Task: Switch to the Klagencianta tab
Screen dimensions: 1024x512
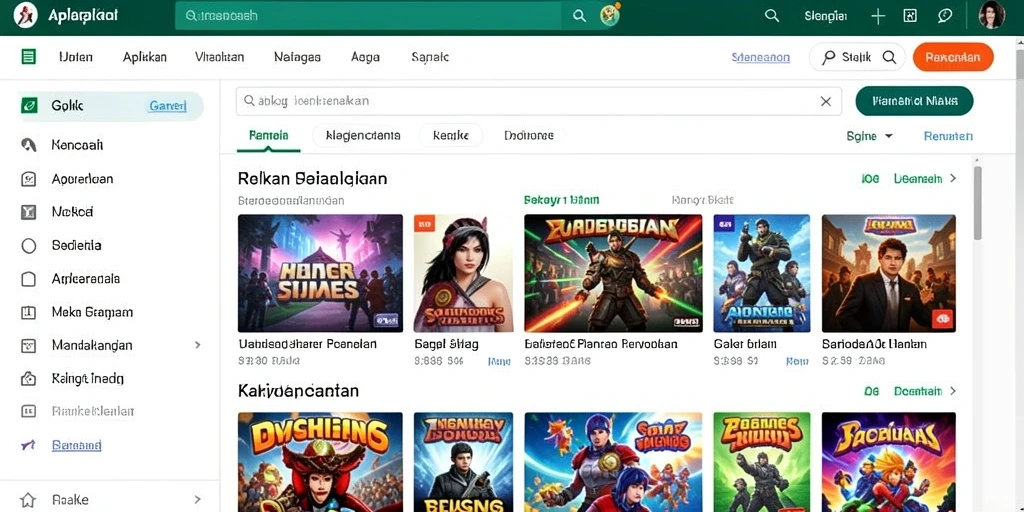Action: [362, 135]
